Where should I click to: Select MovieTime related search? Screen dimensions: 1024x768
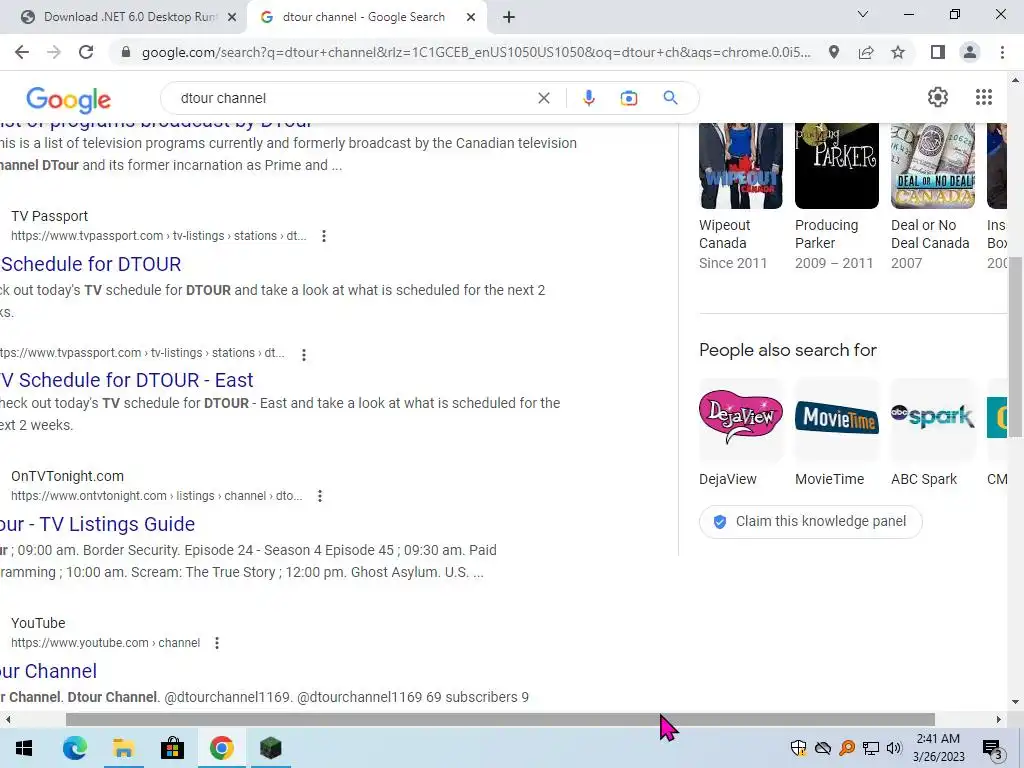[837, 433]
